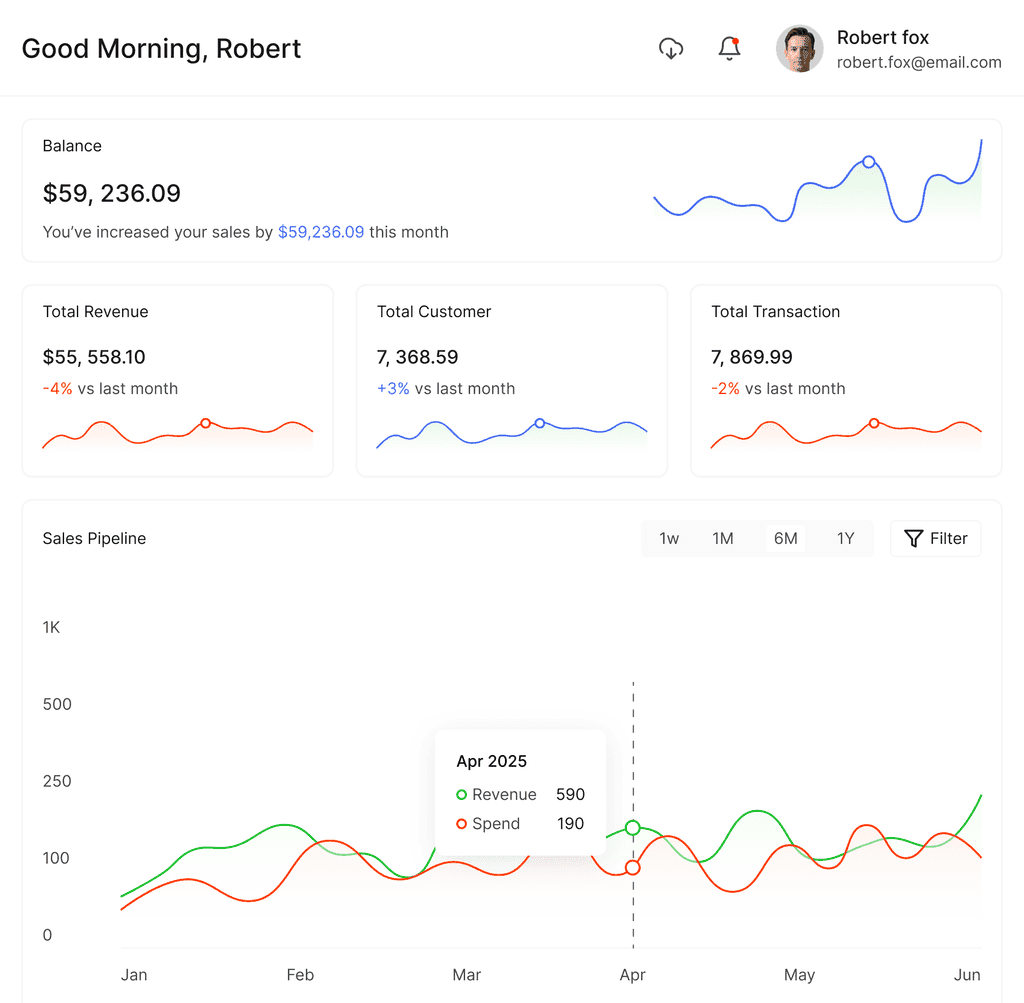Click the cloud download icon
This screenshot has width=1024, height=1003.
[x=671, y=48]
